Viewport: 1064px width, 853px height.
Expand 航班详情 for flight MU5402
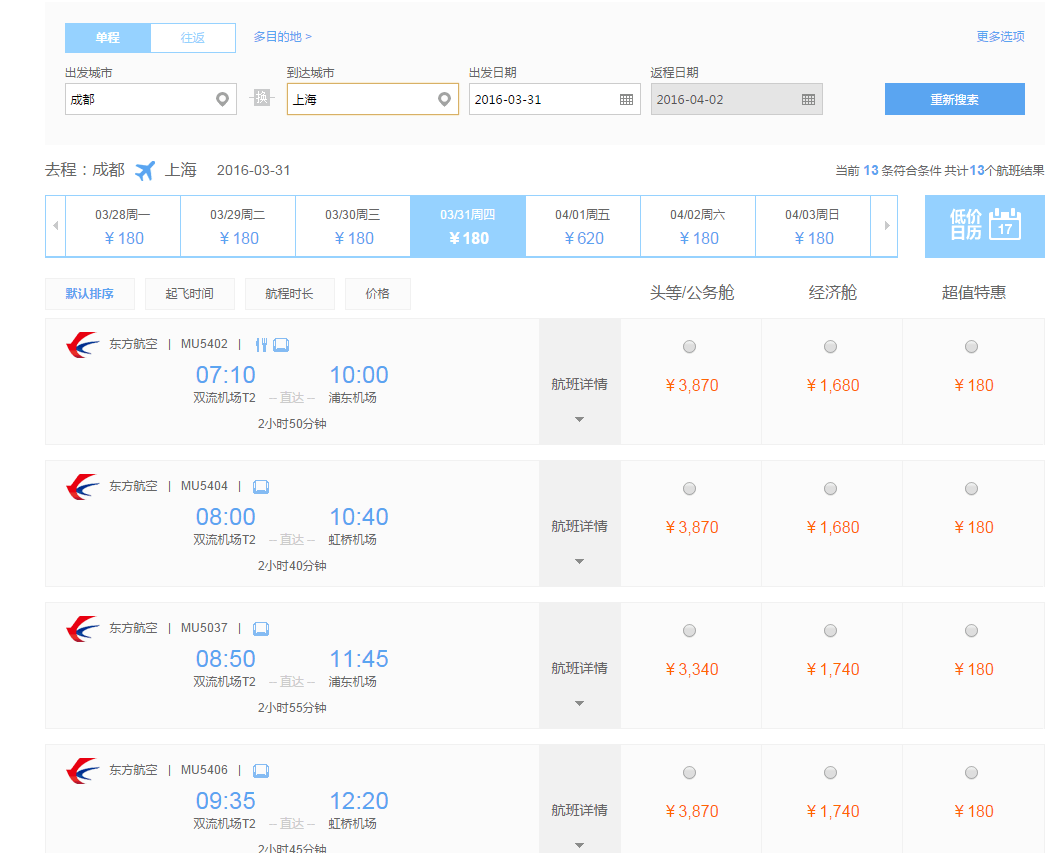(580, 382)
